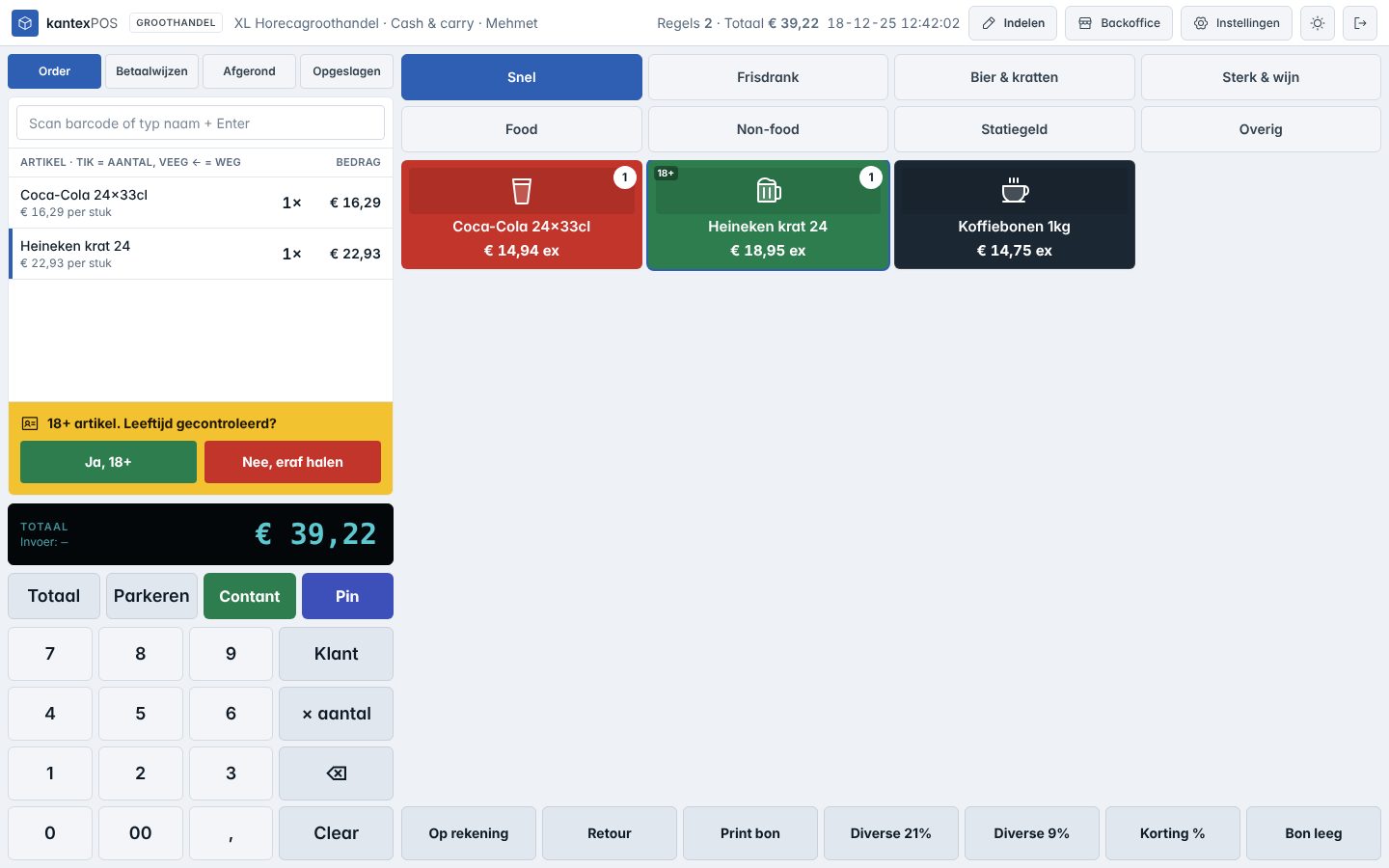Open the Opgeslagen tab
Screen dimensions: 1389x868
[x=346, y=71]
